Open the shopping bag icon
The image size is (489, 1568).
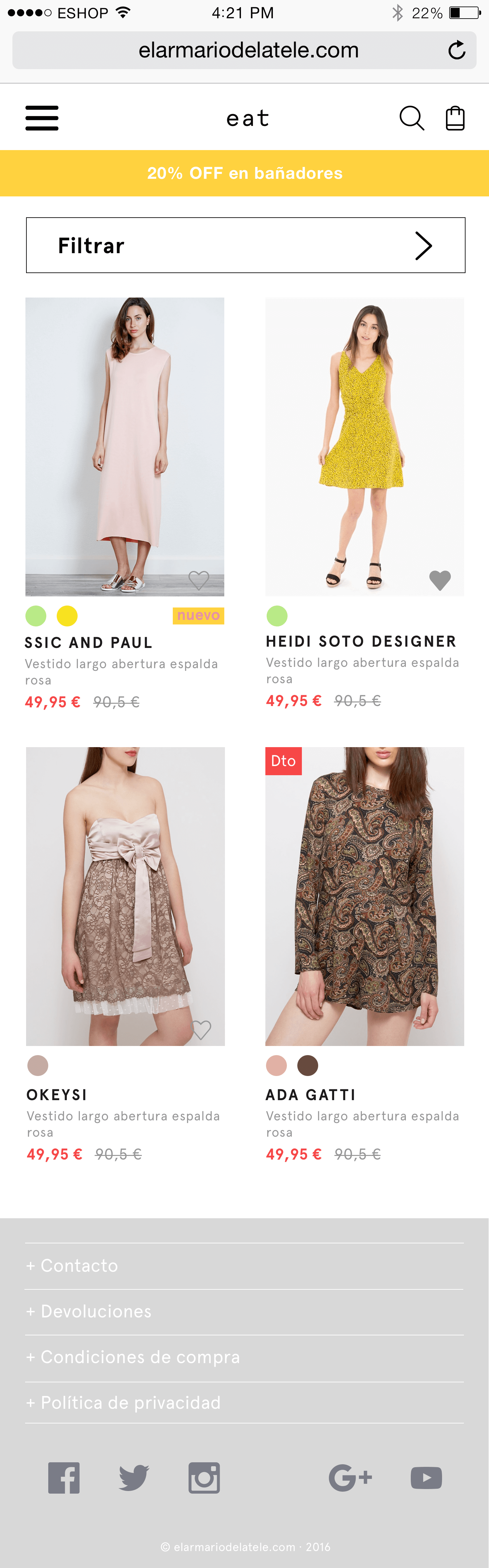(455, 118)
